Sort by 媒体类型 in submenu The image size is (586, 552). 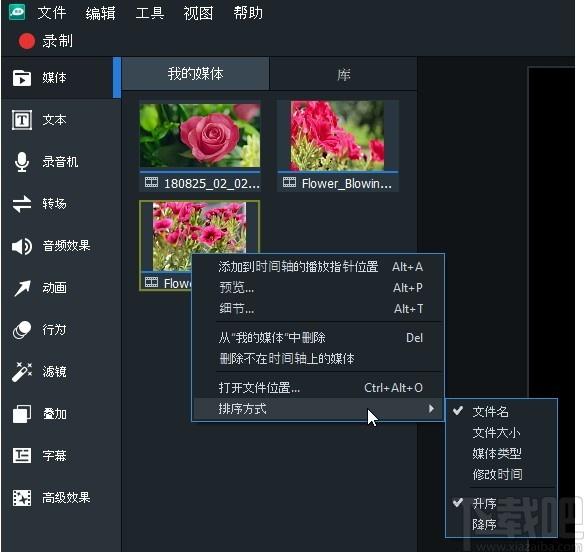pos(502,454)
